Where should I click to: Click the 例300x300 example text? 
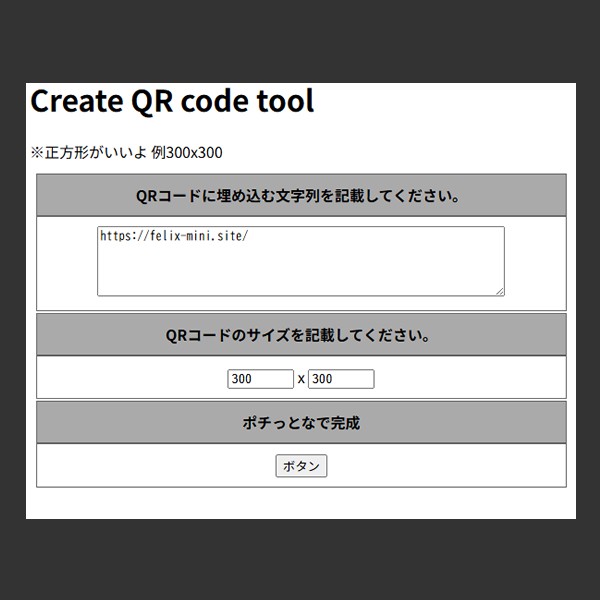point(187,153)
